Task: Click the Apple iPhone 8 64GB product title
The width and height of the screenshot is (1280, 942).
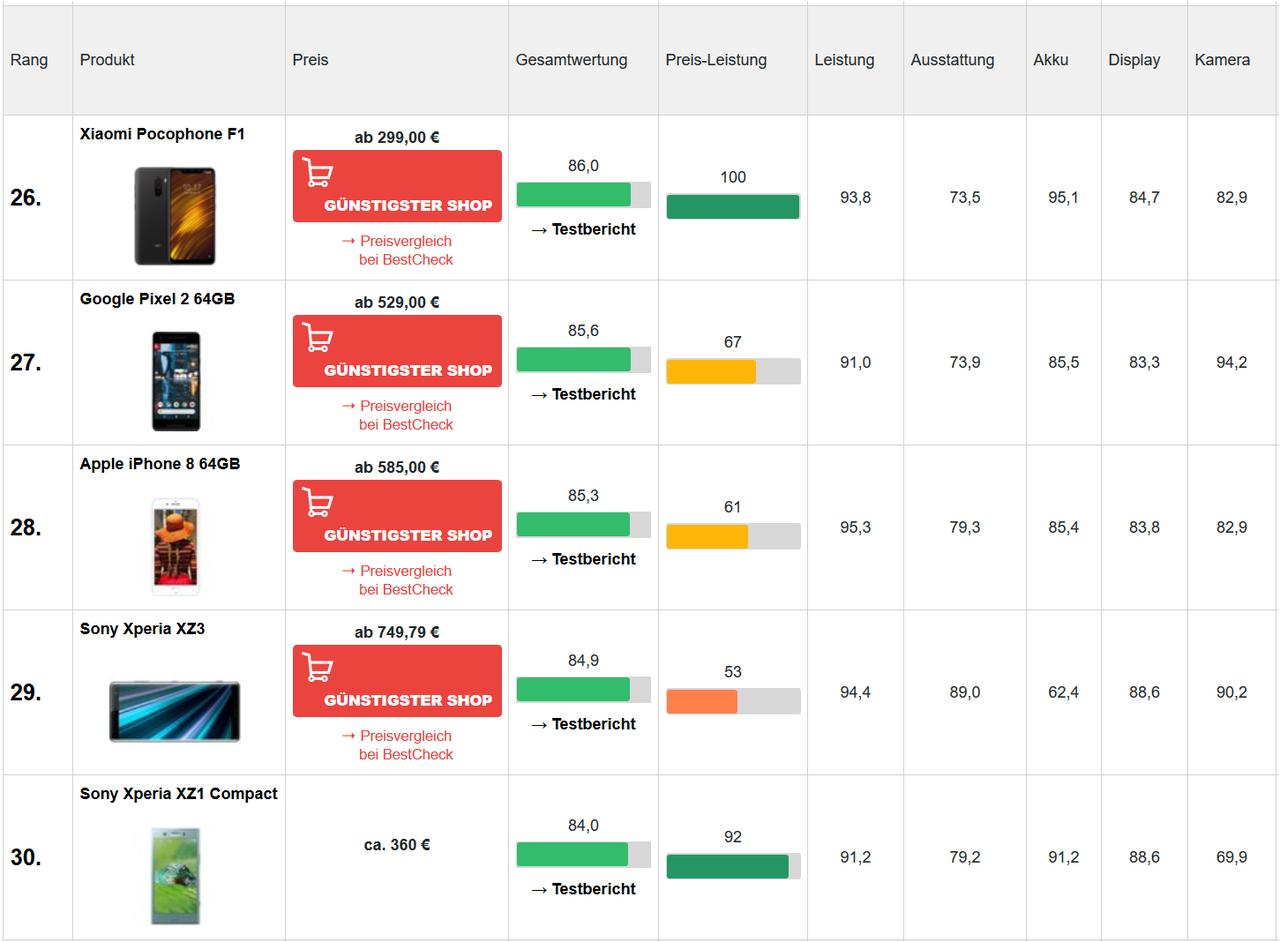Action: click(160, 464)
